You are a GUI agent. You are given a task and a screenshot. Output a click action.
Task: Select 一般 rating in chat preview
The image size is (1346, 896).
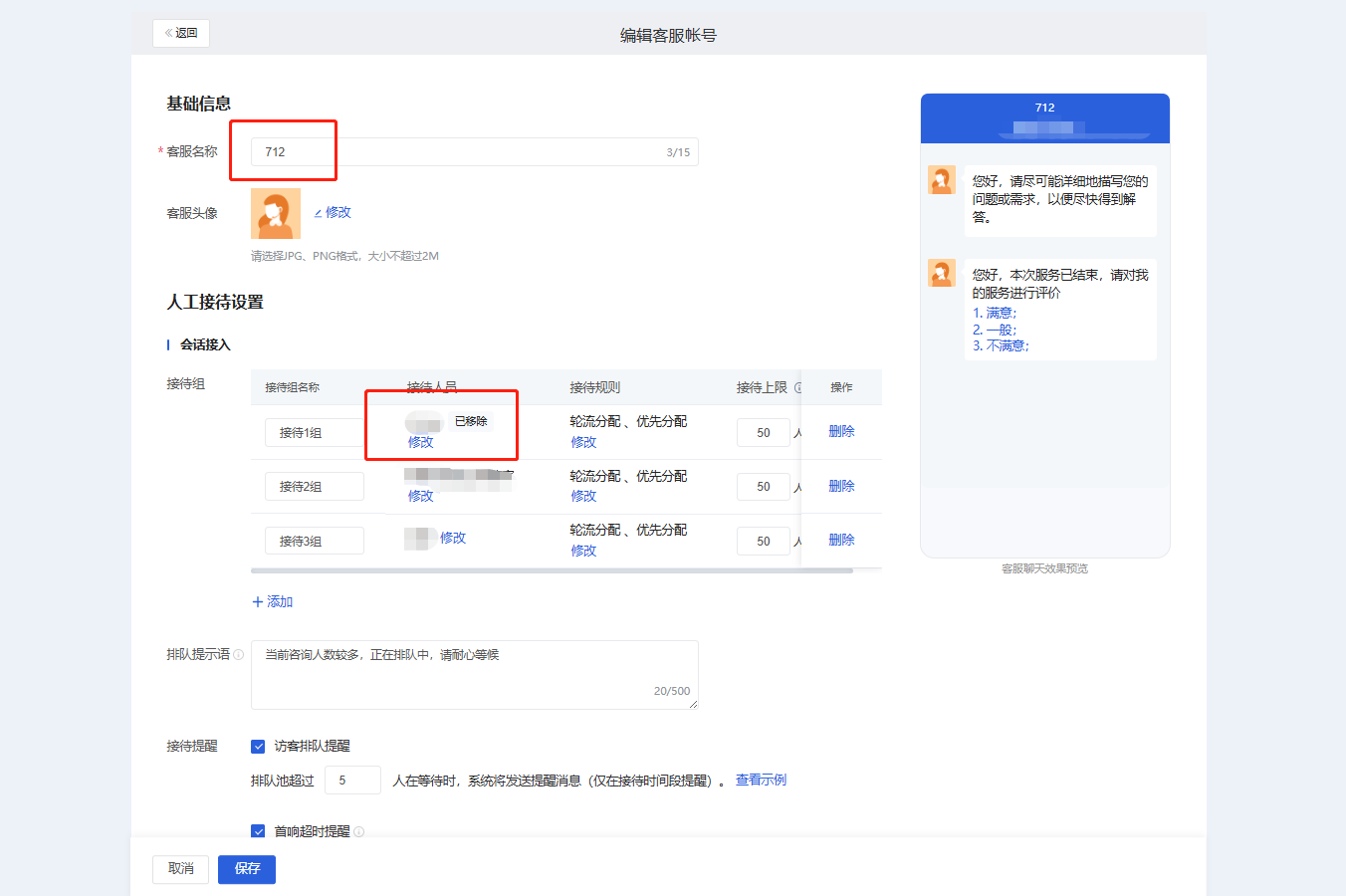point(995,330)
